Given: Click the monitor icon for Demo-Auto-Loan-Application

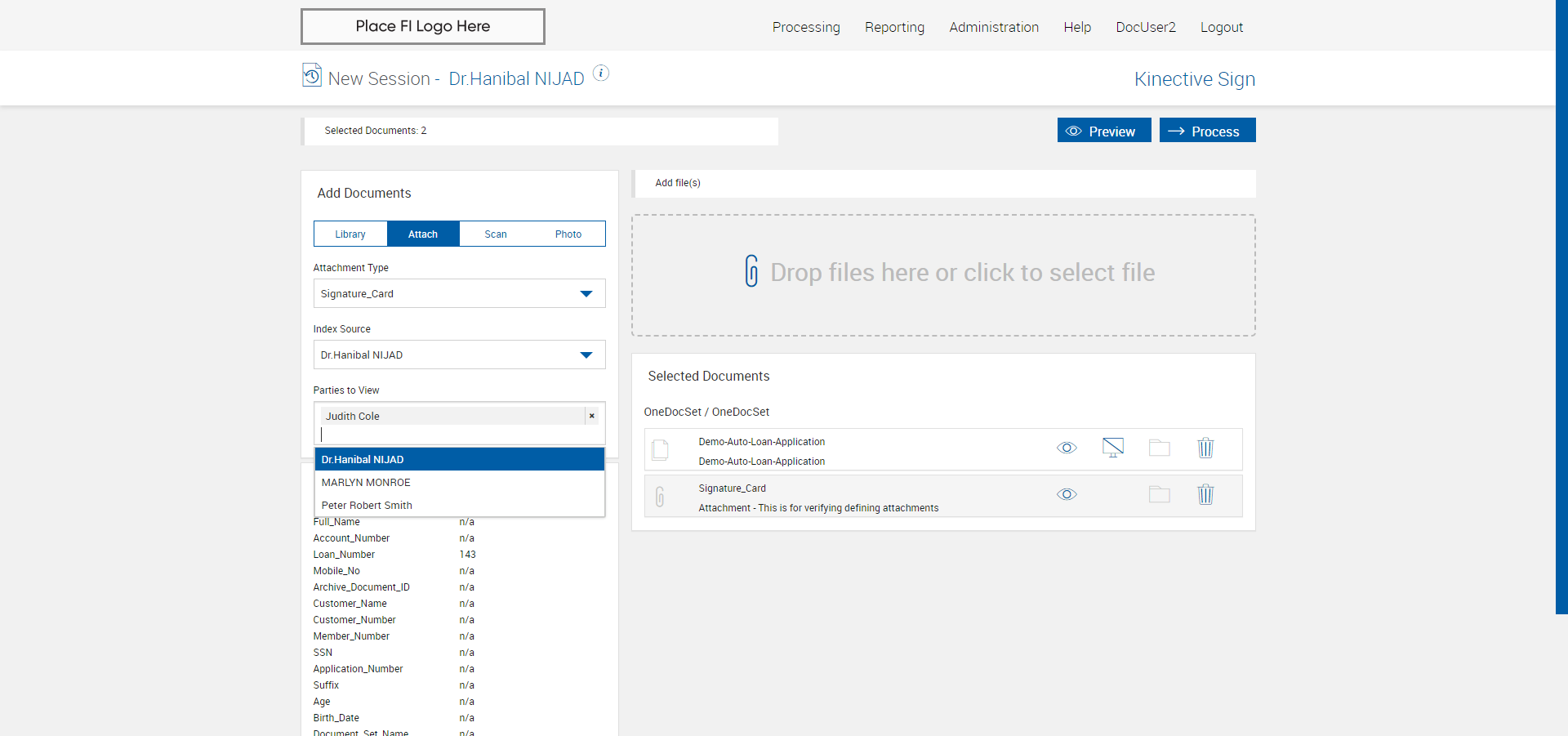Looking at the screenshot, I should [1112, 448].
